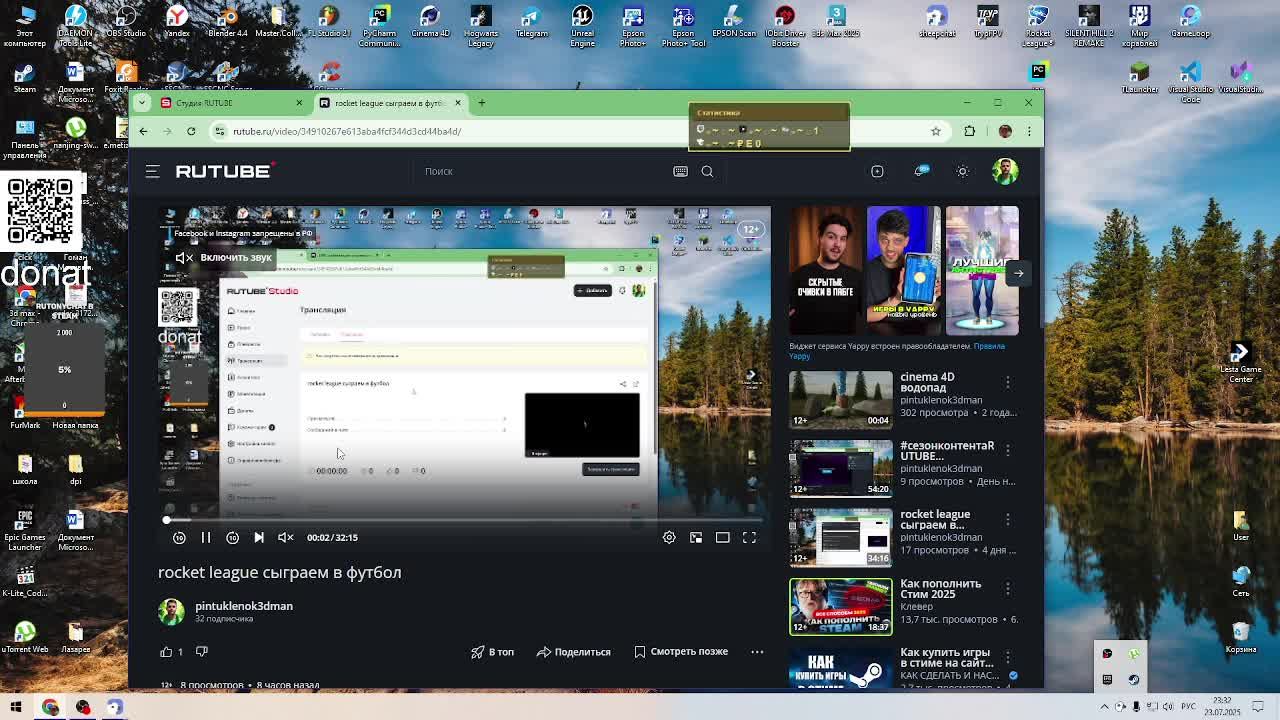Go back in the browser
Screen dimensions: 1280x720
[143, 131]
